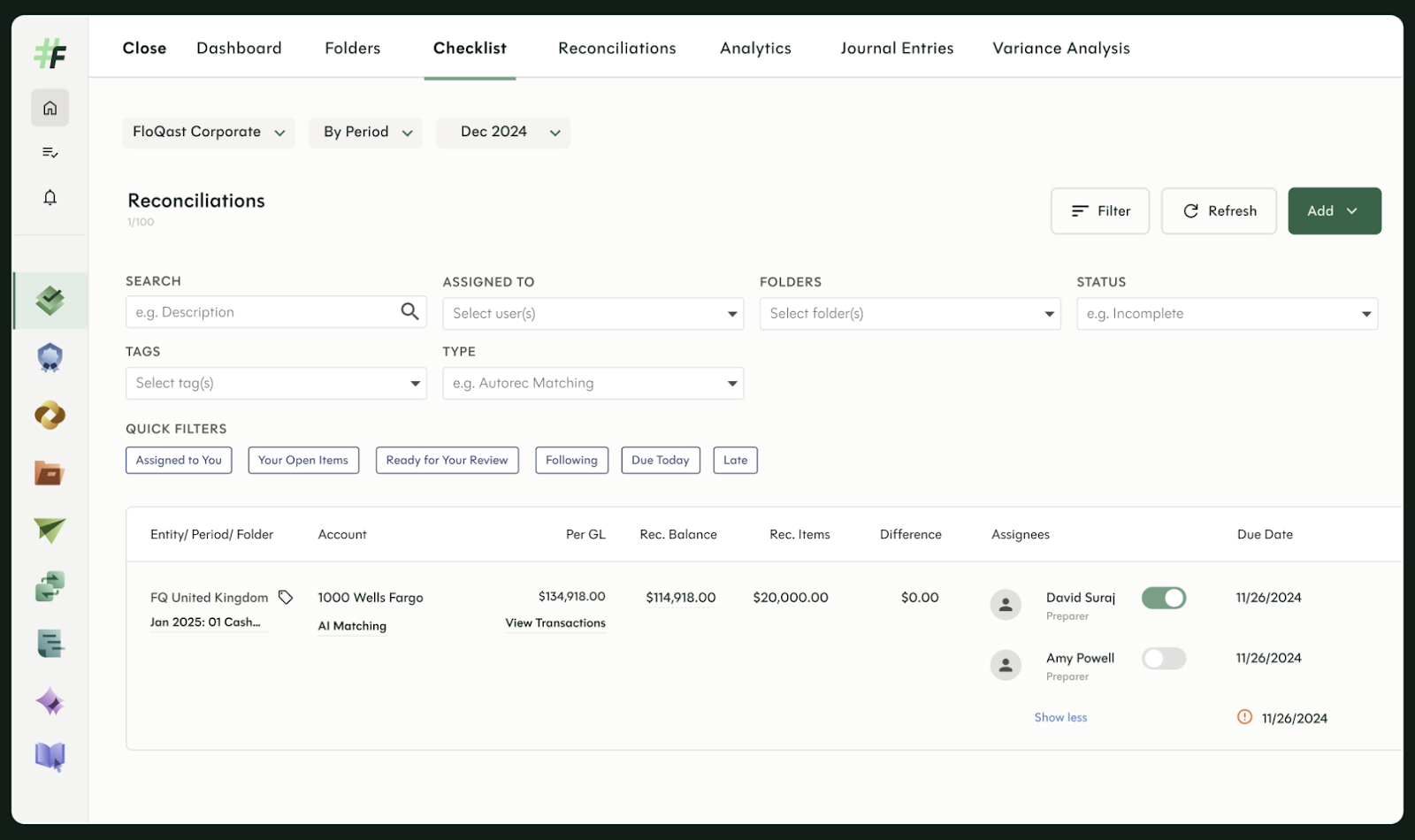The height and width of the screenshot is (840, 1415).
Task: Open notifications bell icon
Action: (50, 197)
